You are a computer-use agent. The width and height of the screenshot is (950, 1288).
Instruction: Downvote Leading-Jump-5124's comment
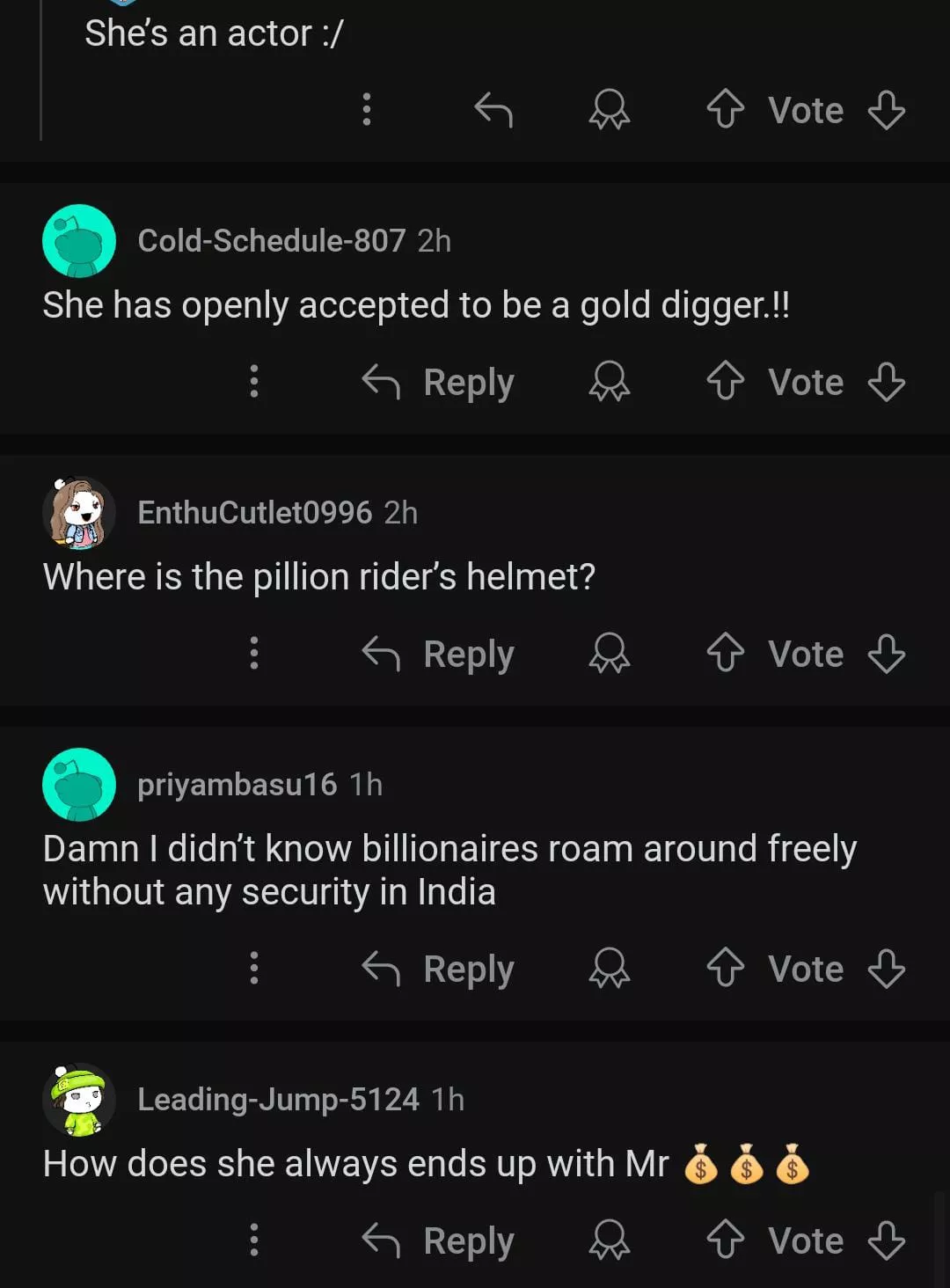coord(886,1240)
